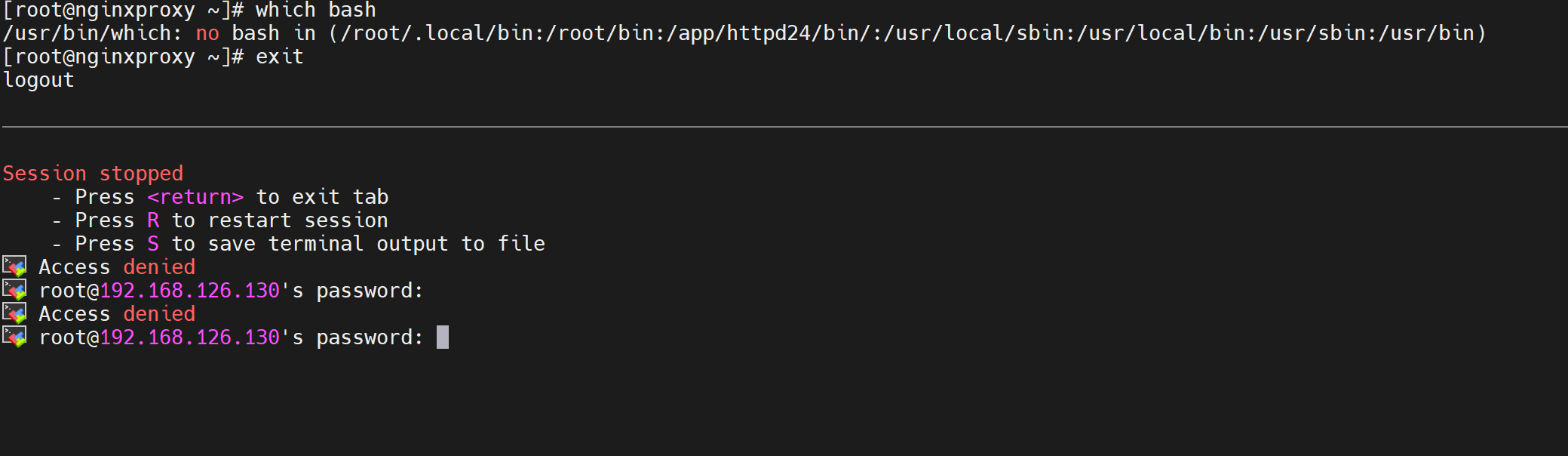Click the red word no in the which output
The height and width of the screenshot is (456, 1568).
pos(207,33)
